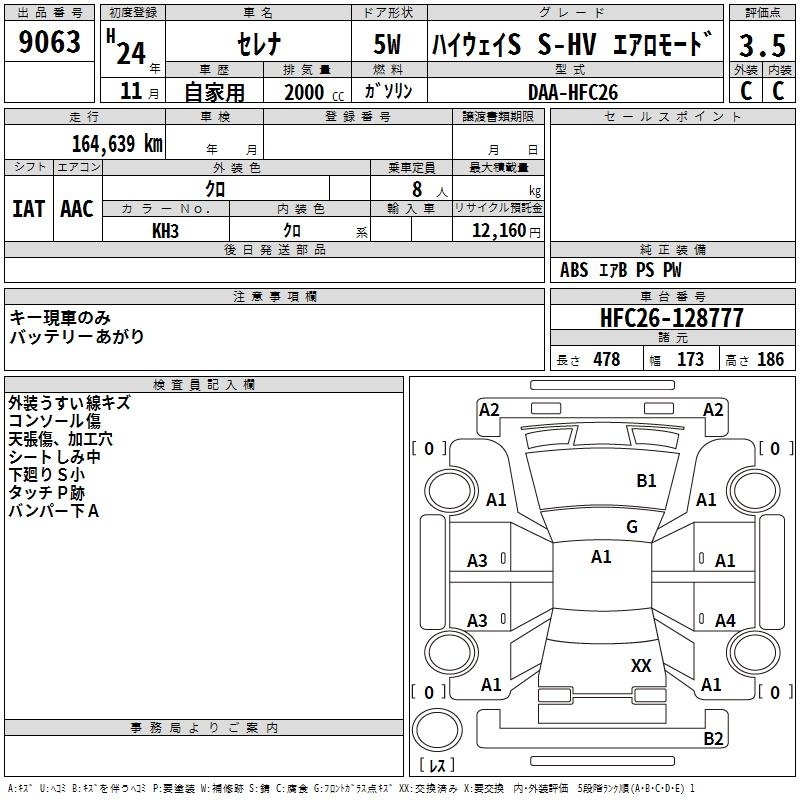The image size is (800, 800).
Task: Click the exterior grade C cell
Action: [746, 91]
